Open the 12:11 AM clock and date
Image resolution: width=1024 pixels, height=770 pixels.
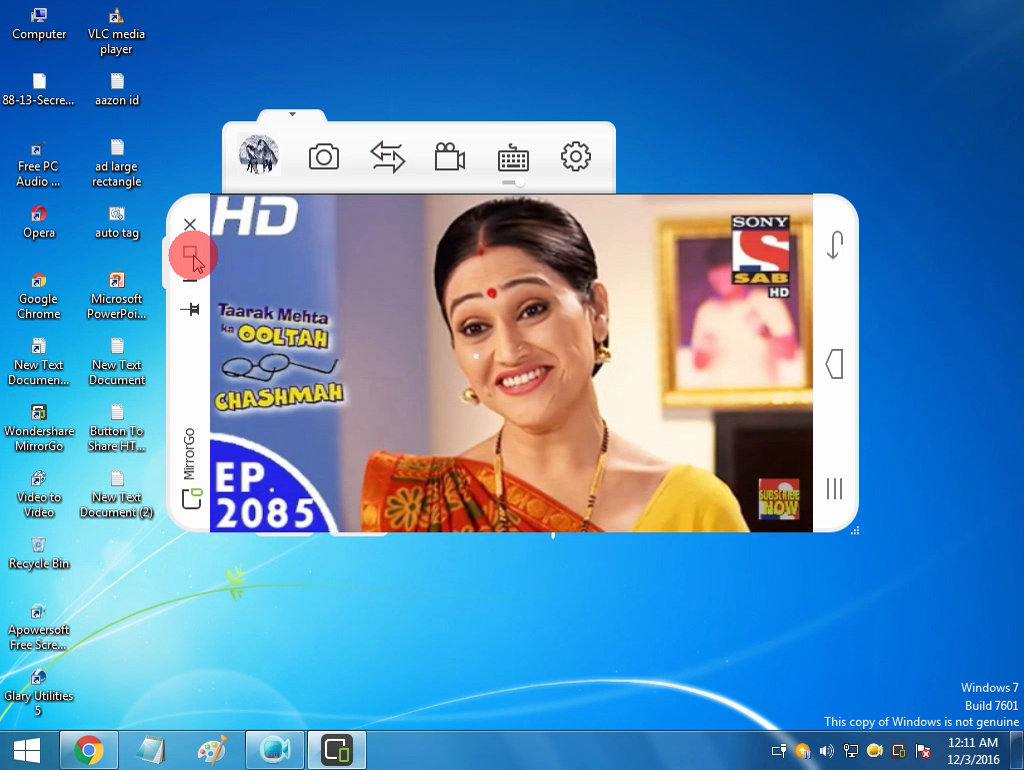pos(973,750)
